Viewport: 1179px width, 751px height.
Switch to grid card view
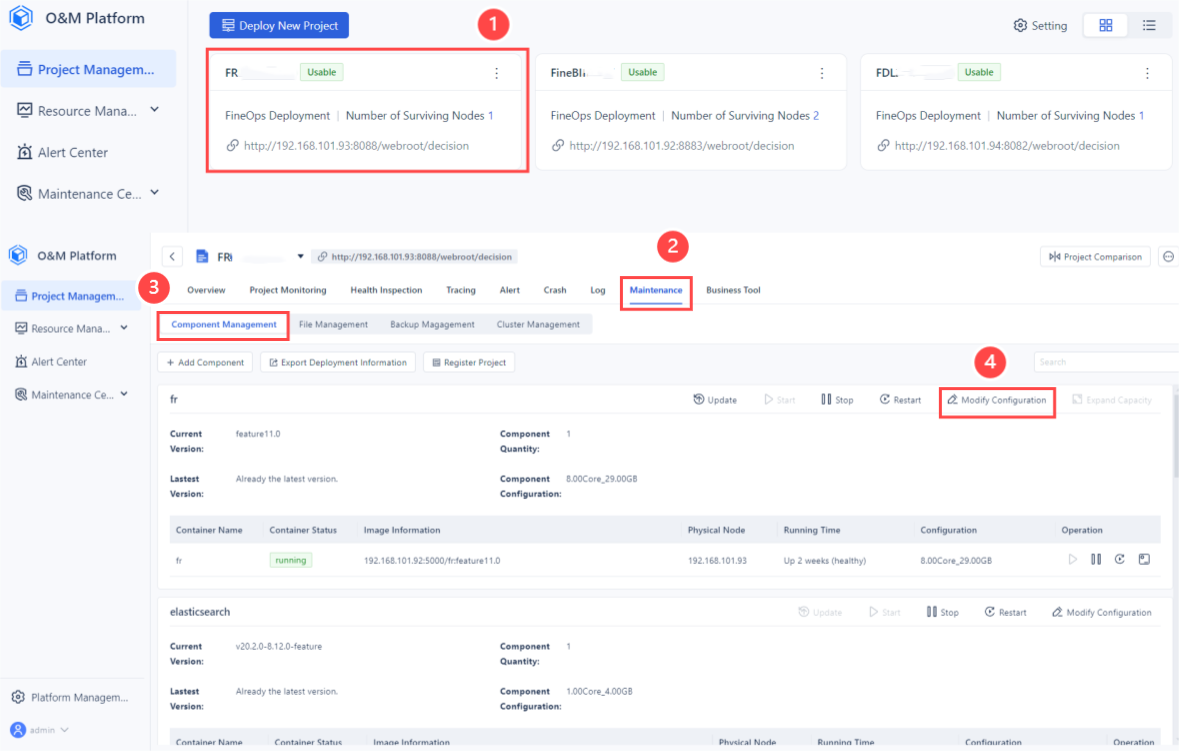click(x=1105, y=26)
